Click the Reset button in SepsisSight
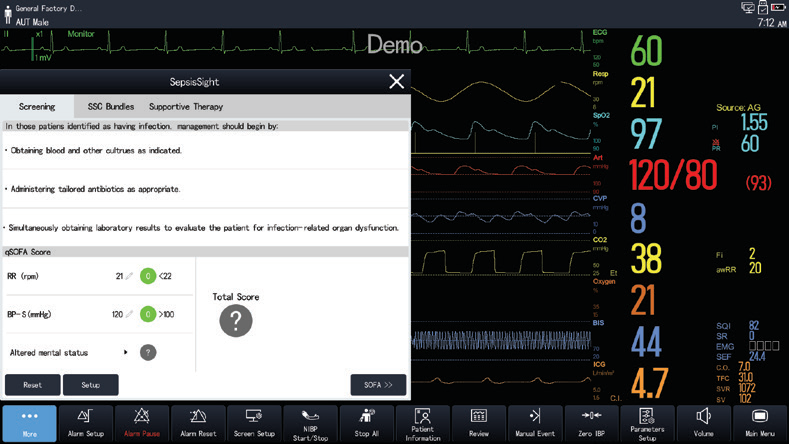The height and width of the screenshot is (444, 789). coord(32,384)
